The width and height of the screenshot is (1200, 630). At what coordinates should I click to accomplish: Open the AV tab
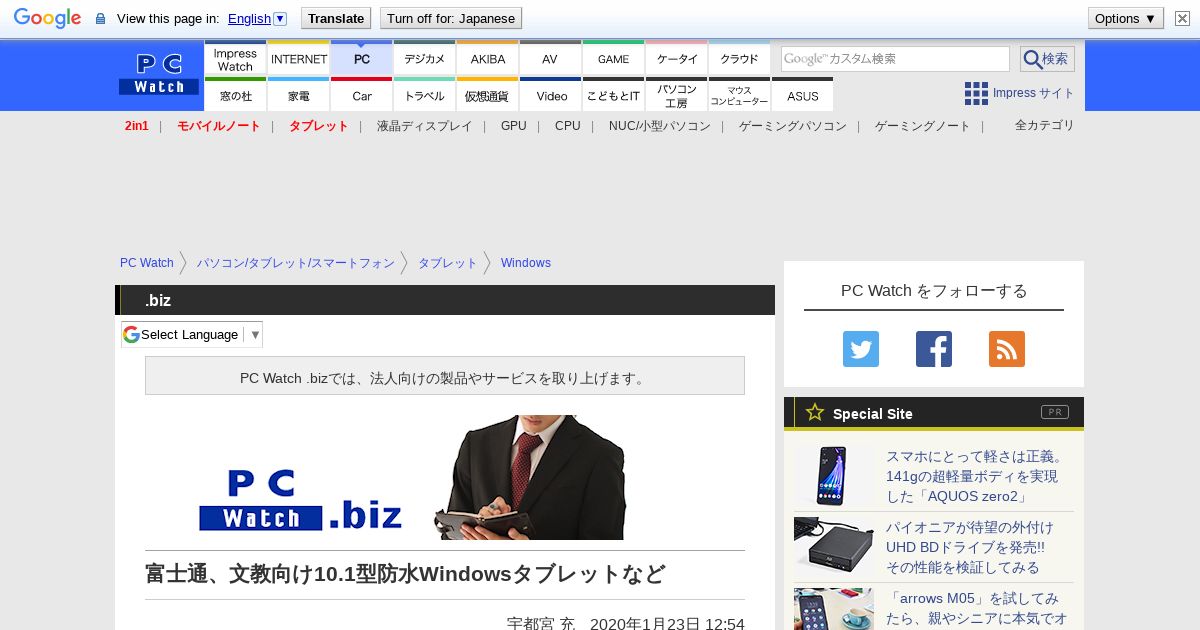[550, 58]
